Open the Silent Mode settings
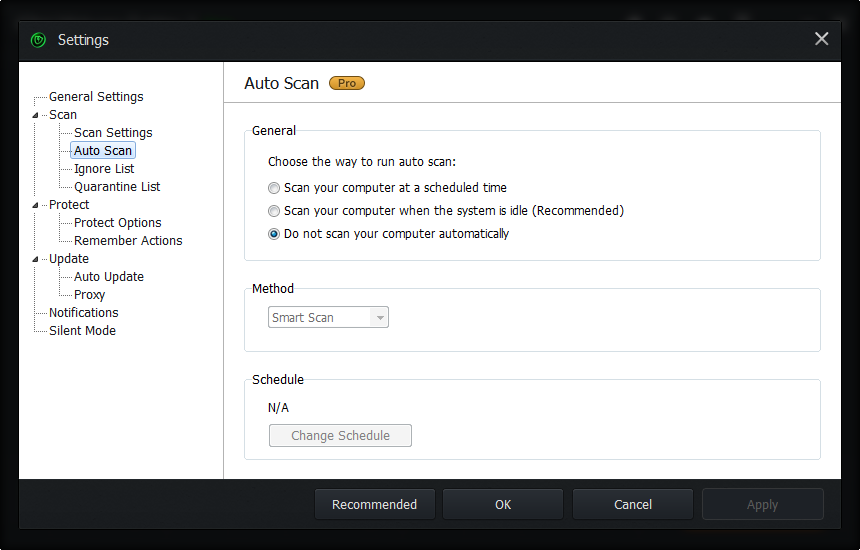Screen dimensions: 860x550 coord(82,331)
